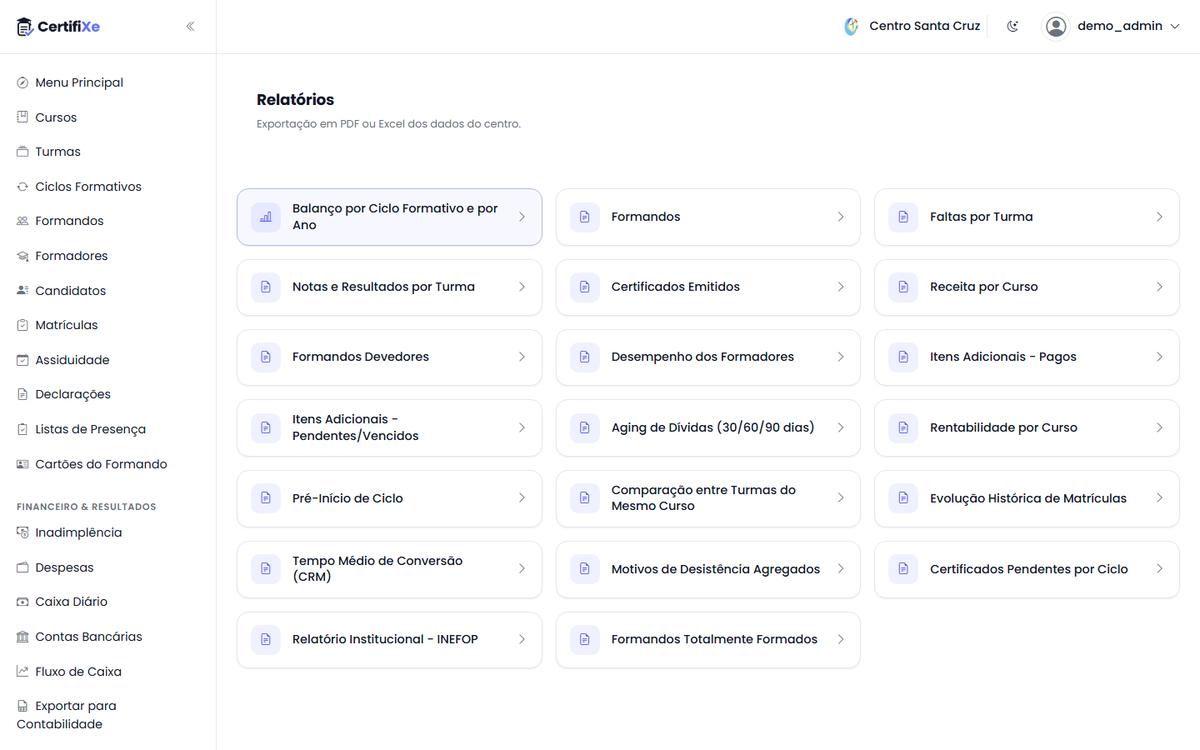Screen dimensions: 1200x750
Task: Open Motivos de Desistência Agregados report
Action: (708, 569)
